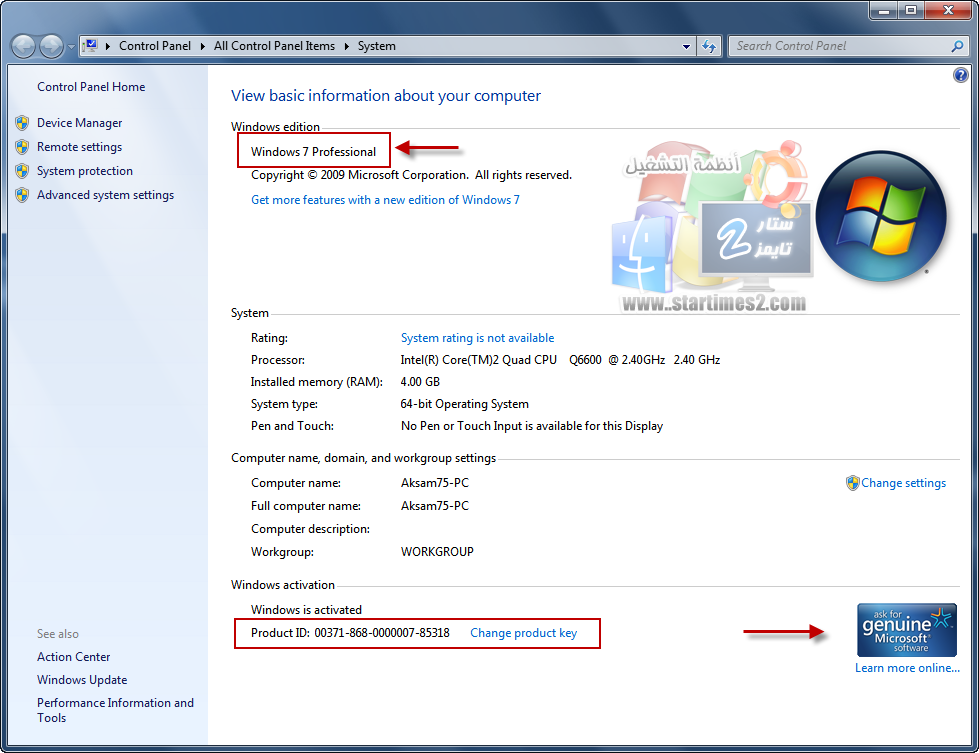
Task: Click shield icon next to Change settings
Action: (x=852, y=483)
